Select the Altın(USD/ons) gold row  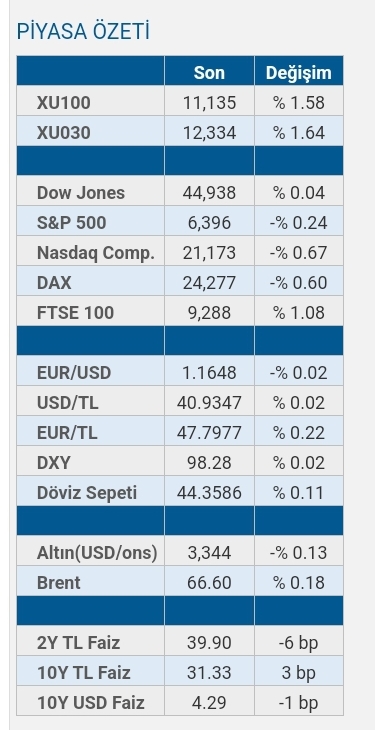180,553
